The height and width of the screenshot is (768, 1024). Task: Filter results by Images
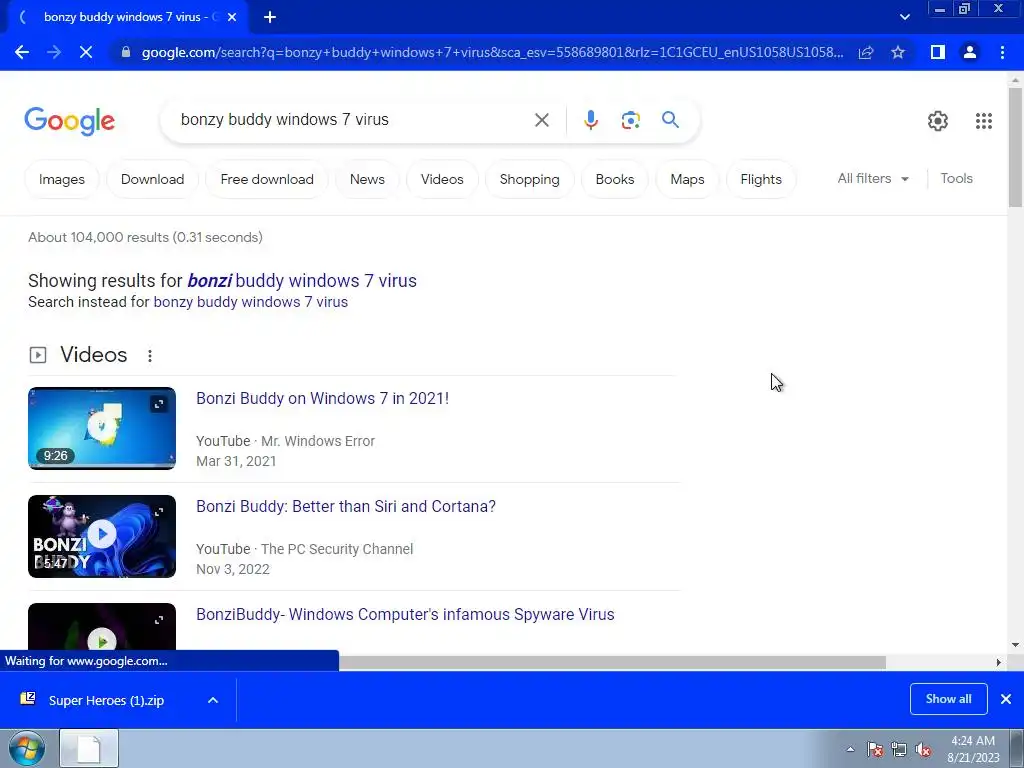pyautogui.click(x=61, y=179)
